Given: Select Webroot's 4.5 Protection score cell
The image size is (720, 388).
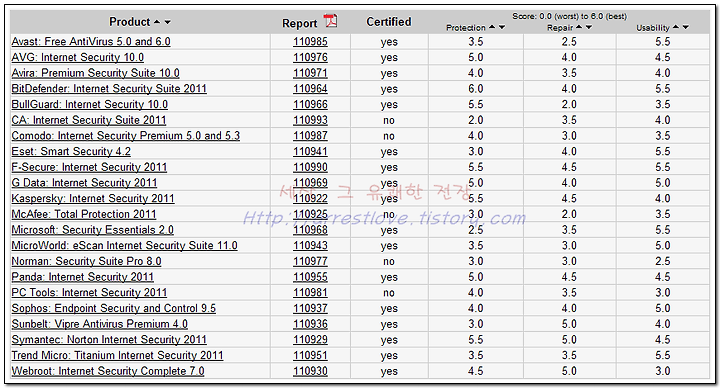Looking at the screenshot, I should pos(476,371).
